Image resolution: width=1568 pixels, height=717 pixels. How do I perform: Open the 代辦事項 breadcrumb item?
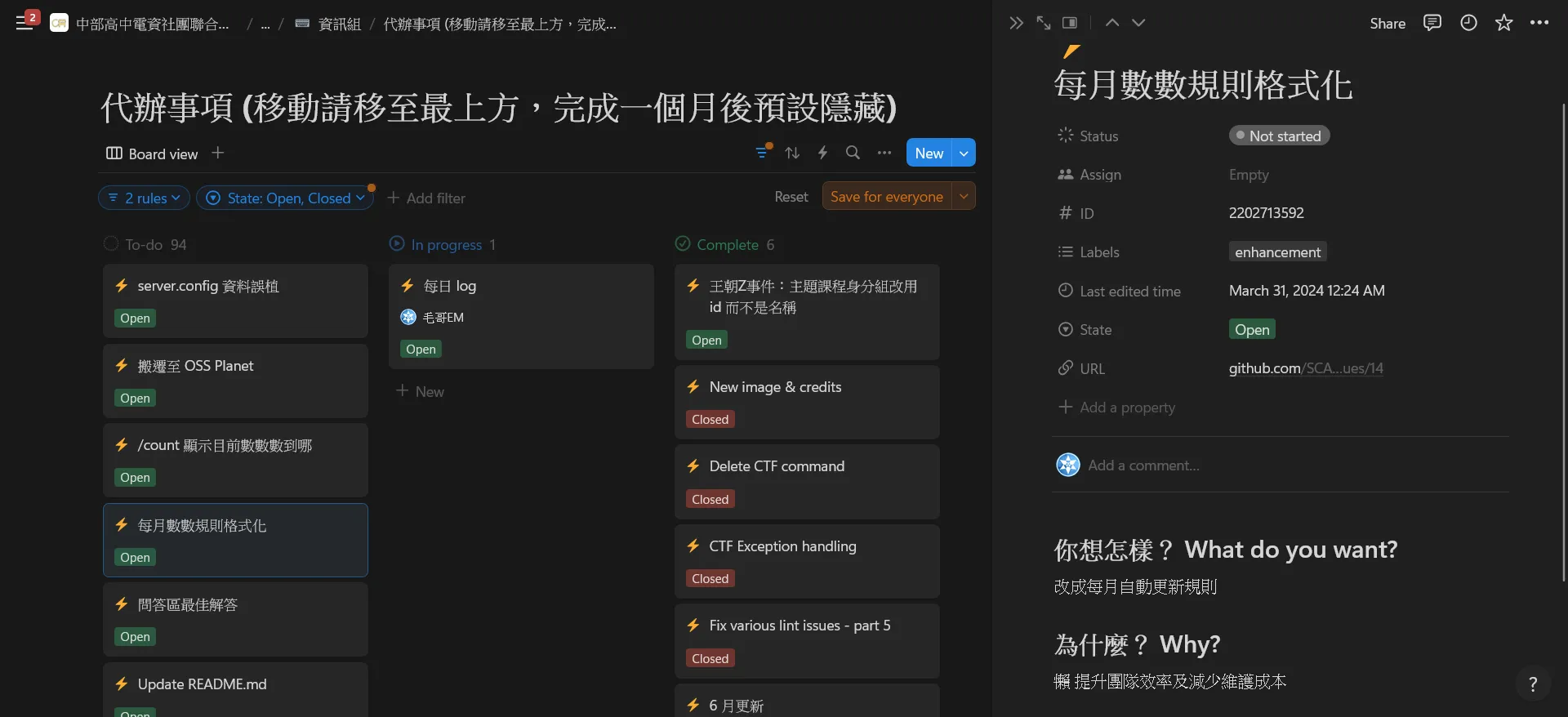500,24
